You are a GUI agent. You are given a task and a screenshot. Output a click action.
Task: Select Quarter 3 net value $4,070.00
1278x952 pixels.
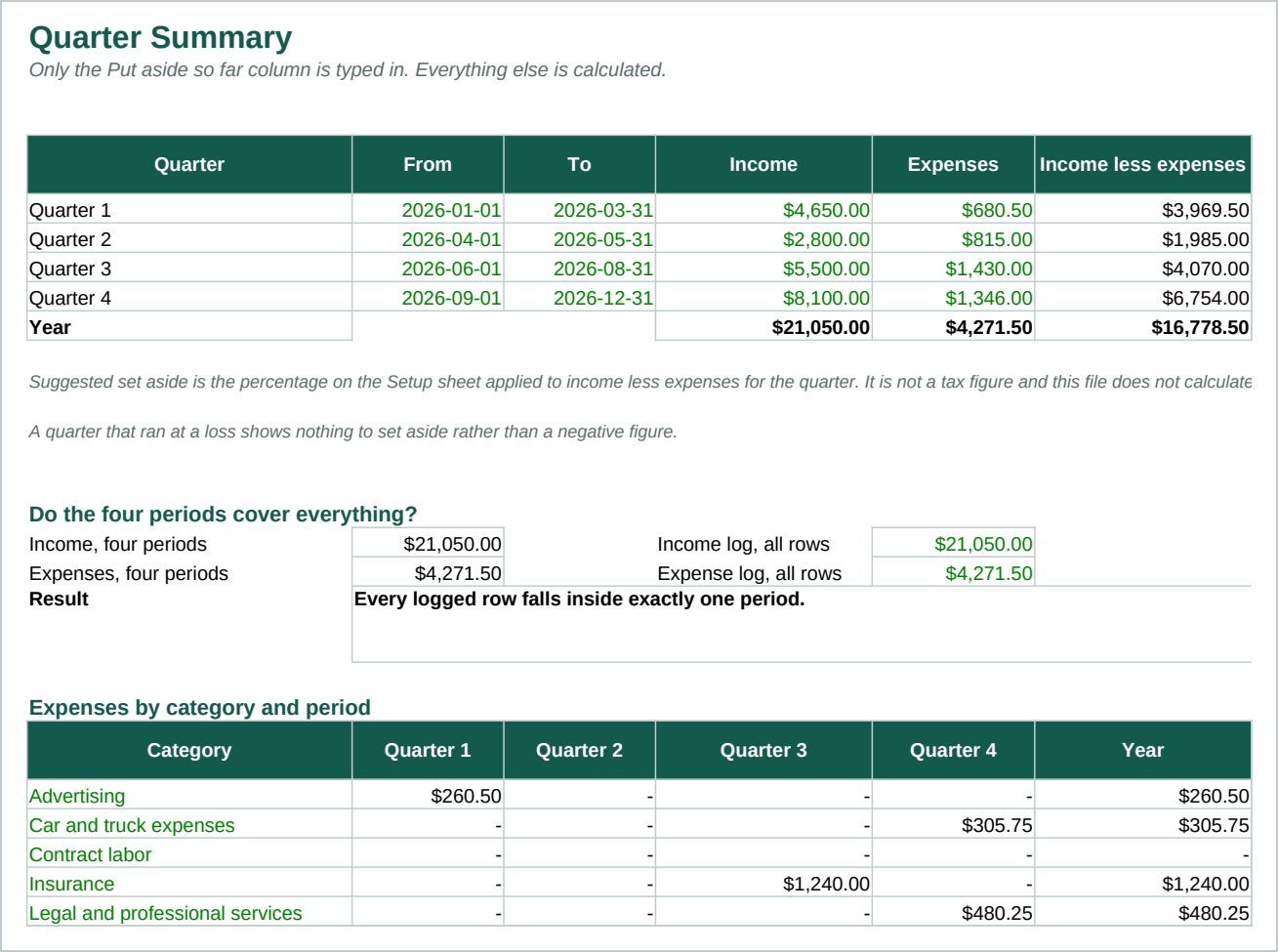(x=1142, y=269)
